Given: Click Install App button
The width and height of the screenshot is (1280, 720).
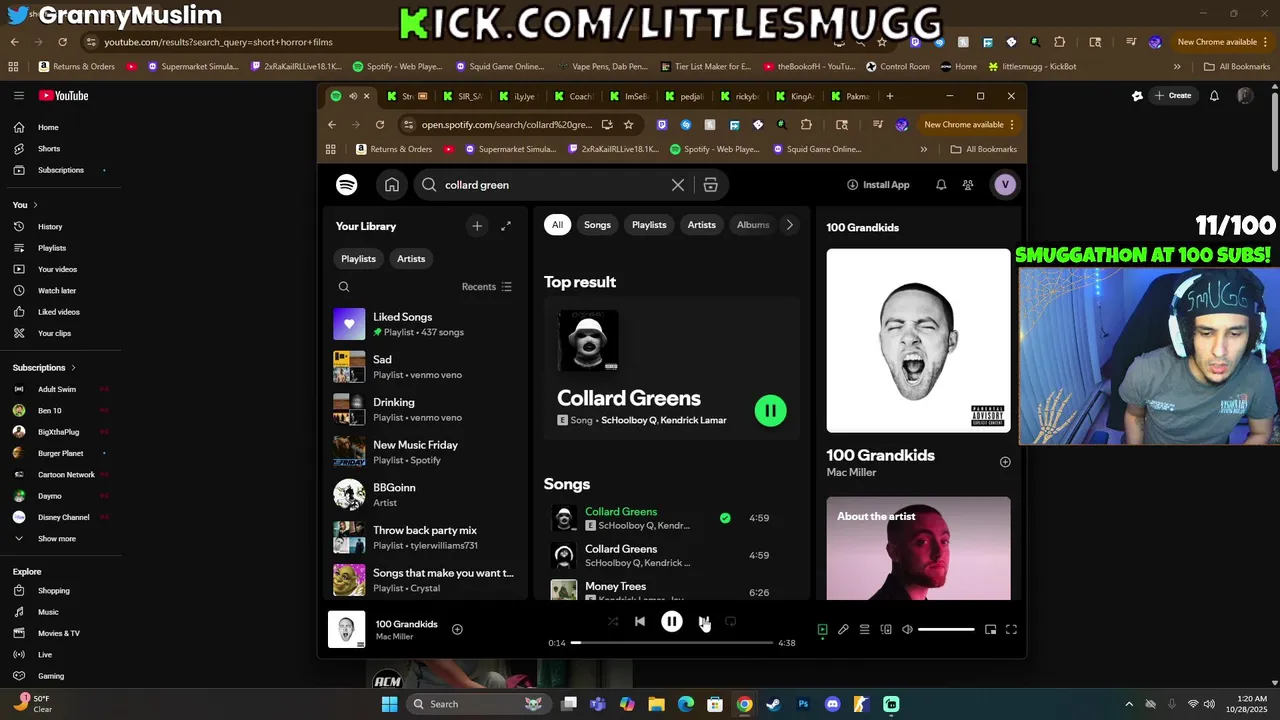Looking at the screenshot, I should click(x=878, y=185).
